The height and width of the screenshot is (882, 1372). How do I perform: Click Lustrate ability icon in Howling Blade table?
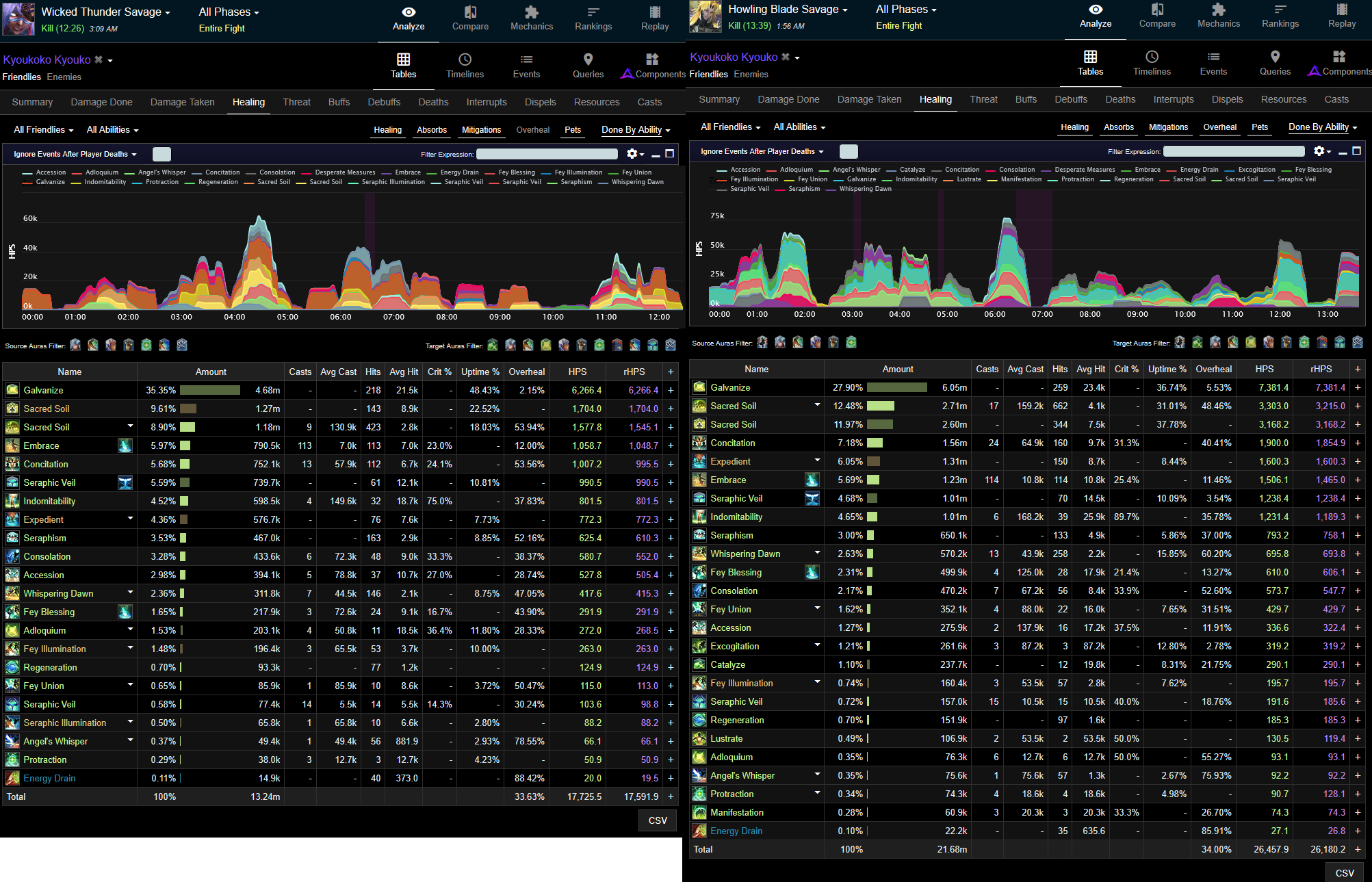(x=699, y=738)
